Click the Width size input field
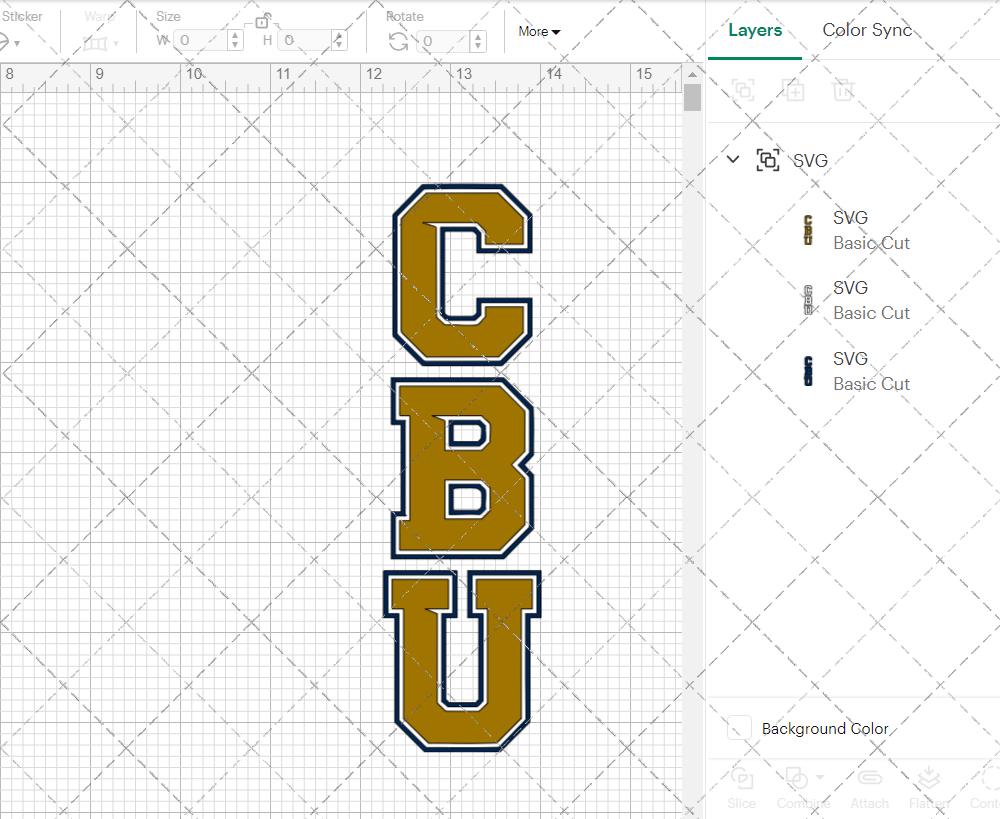This screenshot has height=819, width=1000. point(201,41)
